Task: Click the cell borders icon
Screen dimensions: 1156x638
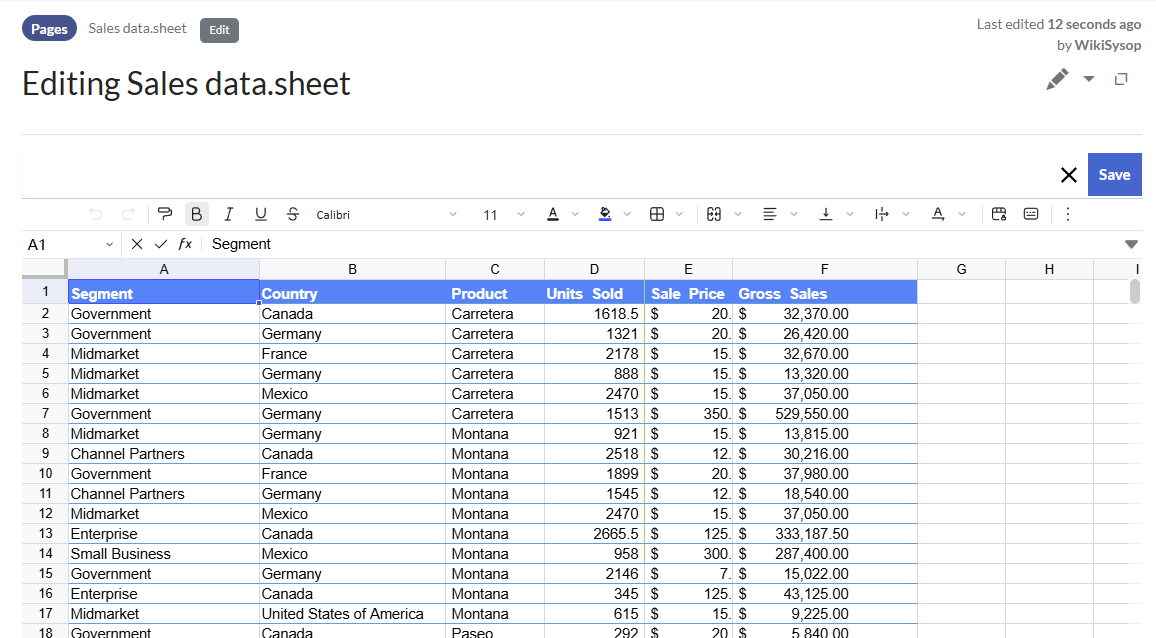Action: click(657, 214)
